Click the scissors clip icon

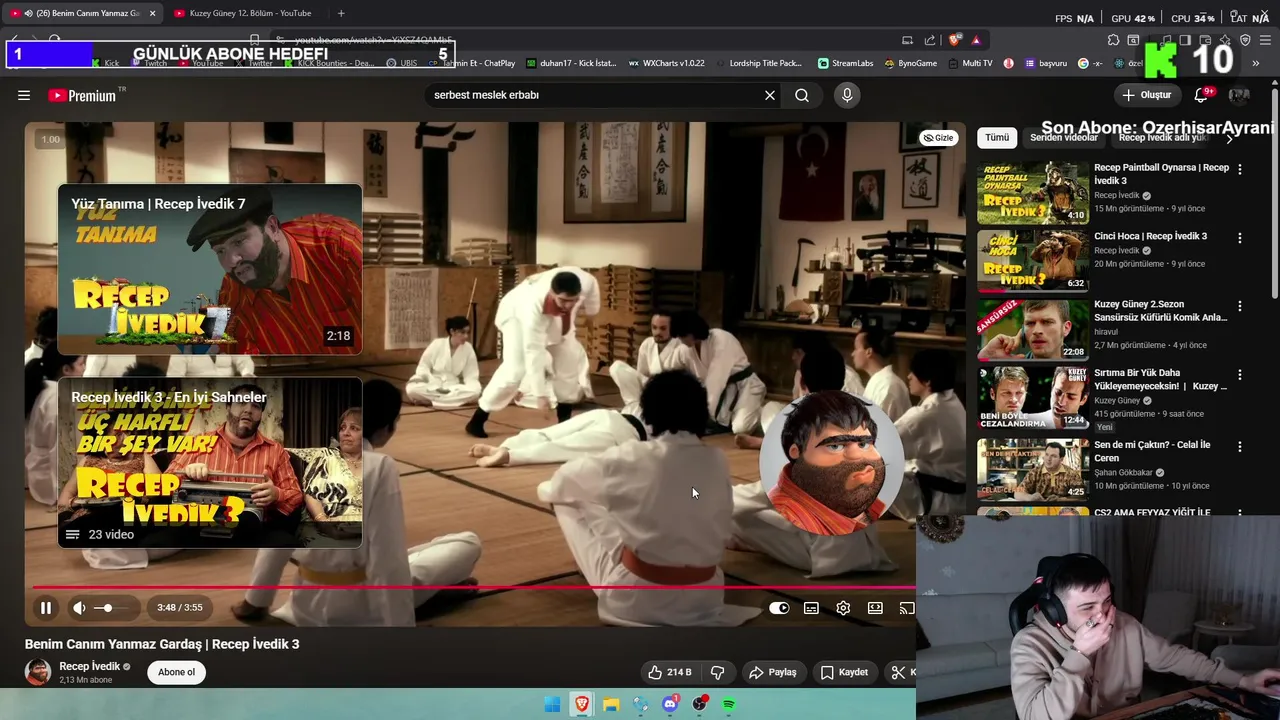[899, 672]
